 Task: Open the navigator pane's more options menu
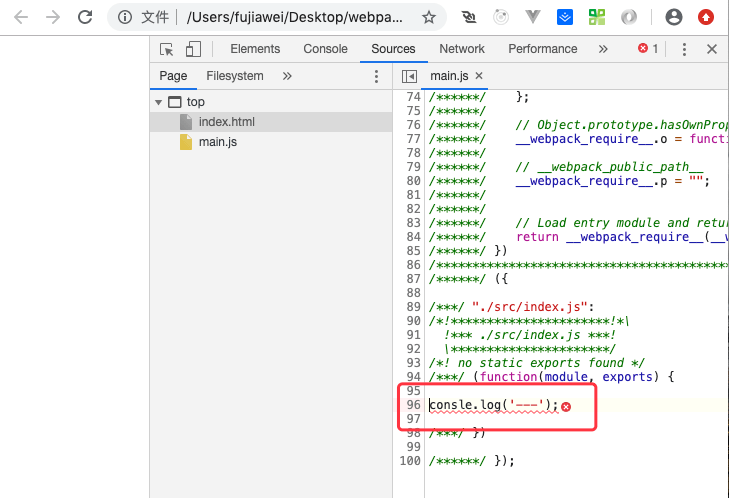click(x=376, y=76)
